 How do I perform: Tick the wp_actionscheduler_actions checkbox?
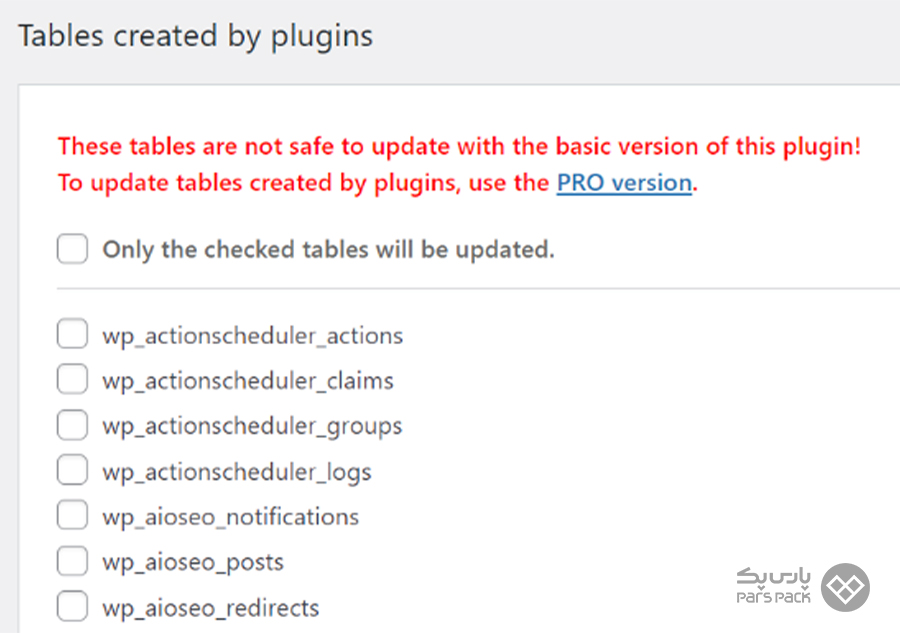pyautogui.click(x=72, y=333)
